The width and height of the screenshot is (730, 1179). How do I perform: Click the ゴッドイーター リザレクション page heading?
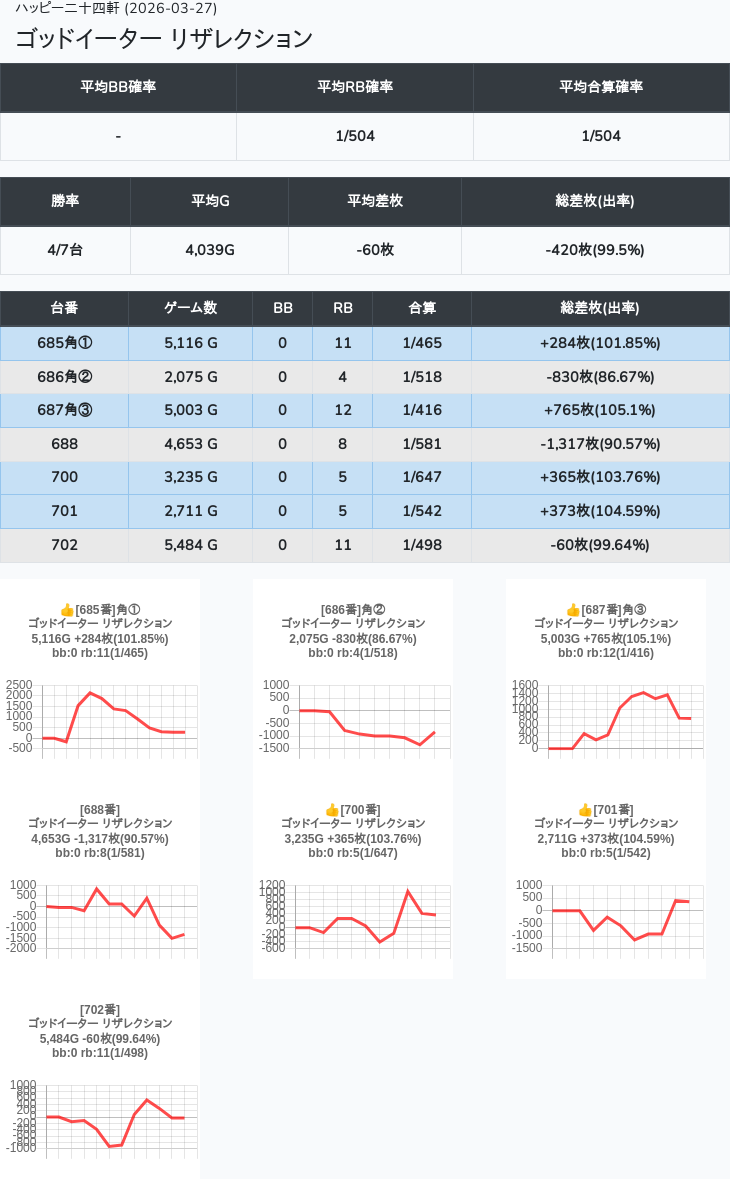pos(164,39)
